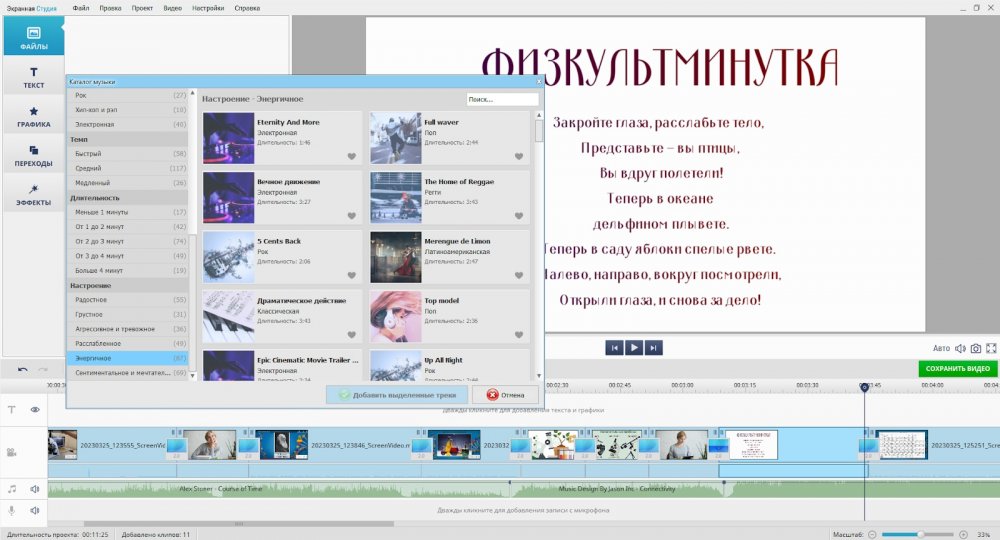Take a snapshot with the camera icon
Viewport: 1000px width, 540px height.
(975, 348)
